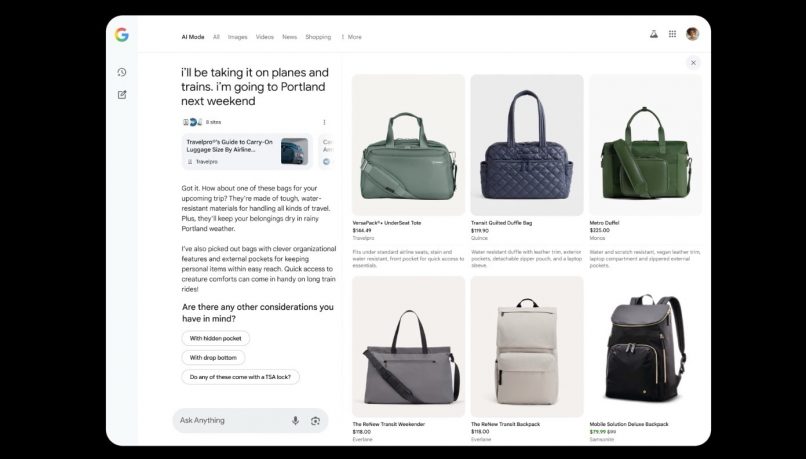
Task: Start a new chat via the compose icon
Action: 122,95
